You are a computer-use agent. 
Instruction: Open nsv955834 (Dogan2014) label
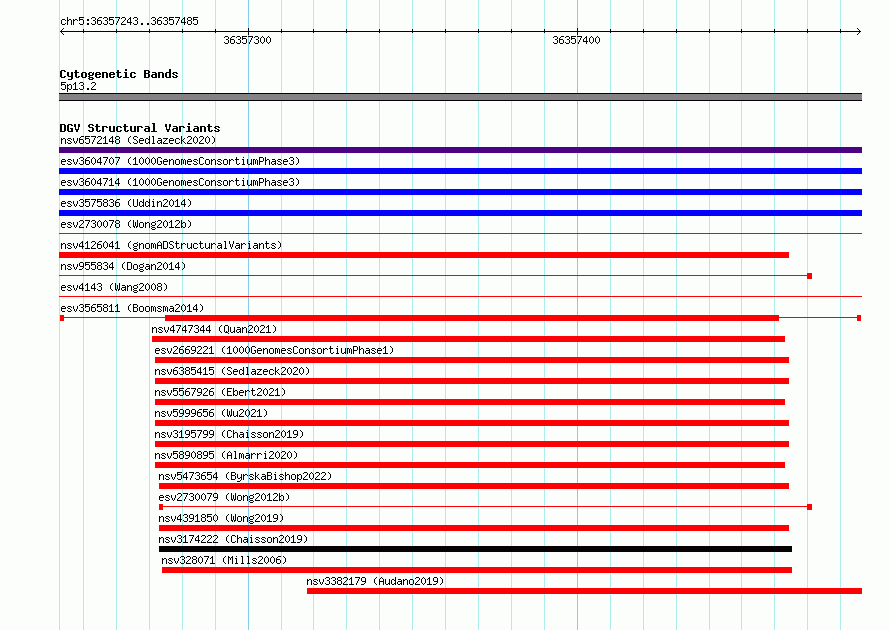[x=123, y=266]
